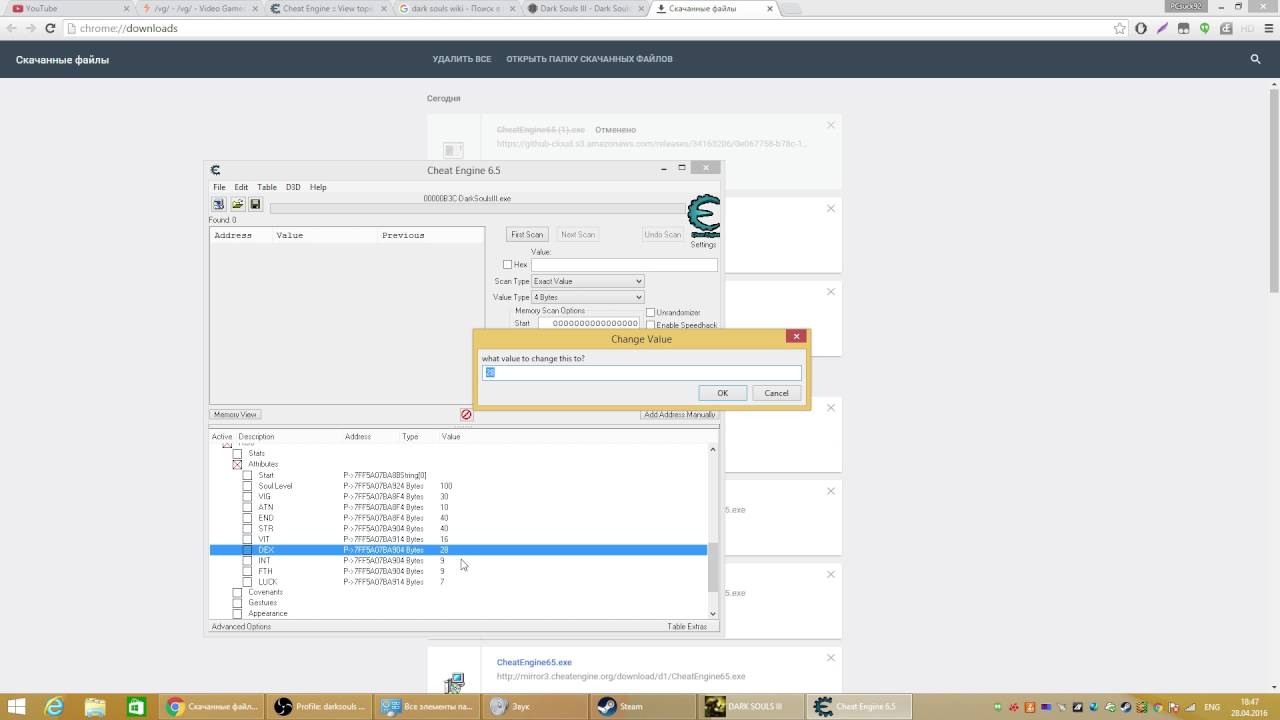Viewport: 1280px width, 720px height.
Task: Enable Speedhack checkbox
Action: 650,325
